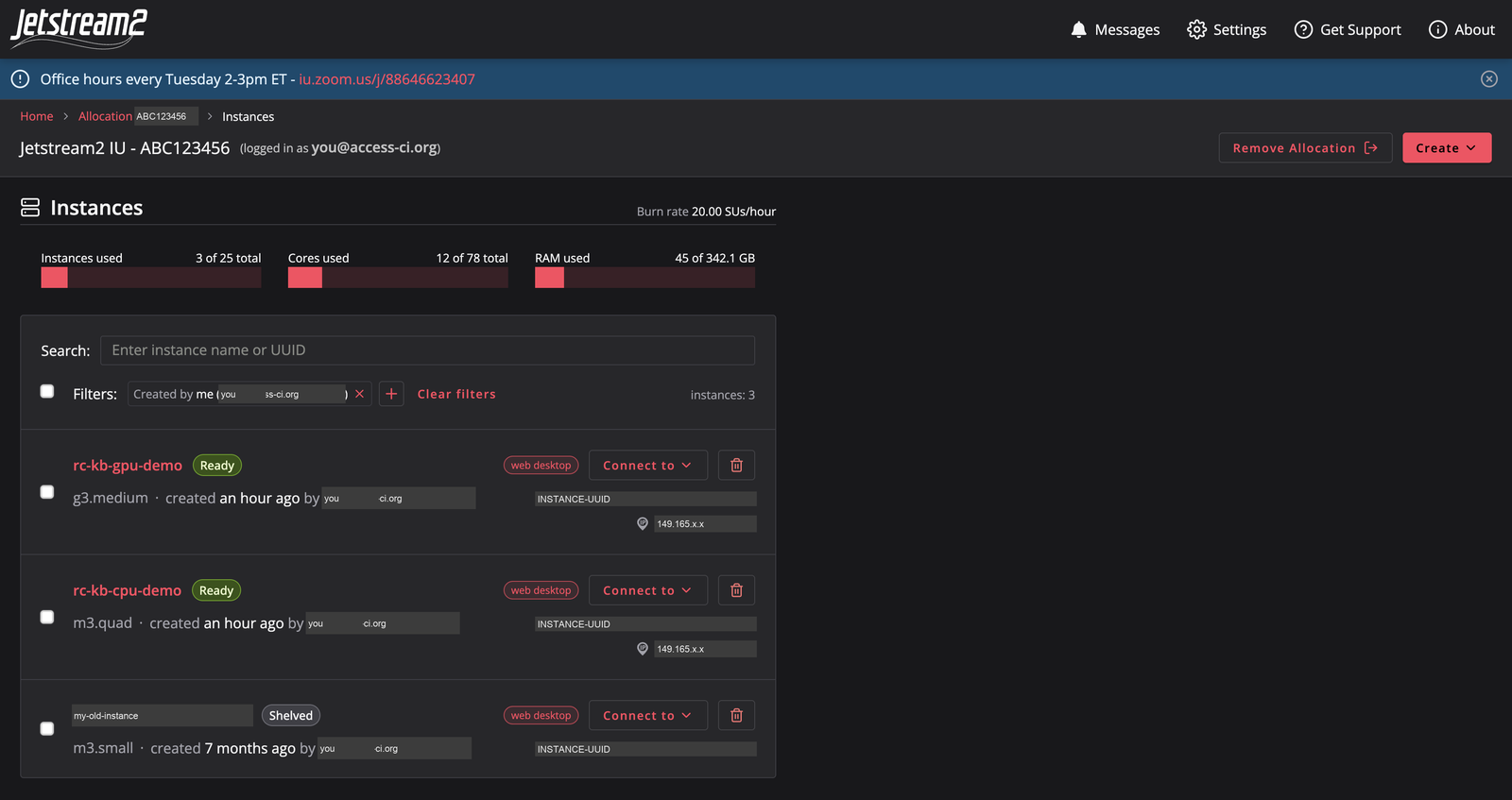Click the Instances breadcrumb
The image size is (1512, 800).
[249, 116]
